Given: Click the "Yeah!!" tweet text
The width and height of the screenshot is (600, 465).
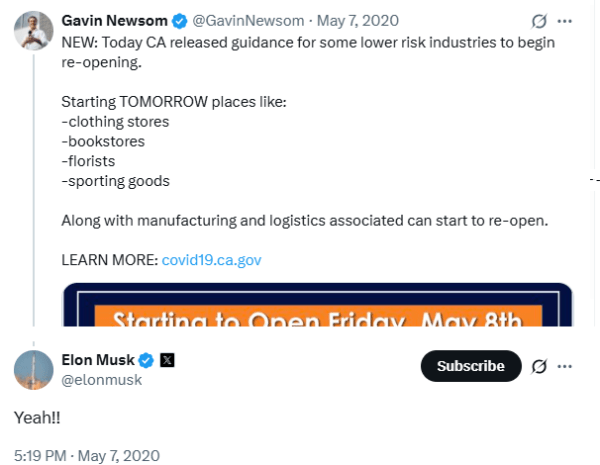Looking at the screenshot, I should [x=37, y=415].
